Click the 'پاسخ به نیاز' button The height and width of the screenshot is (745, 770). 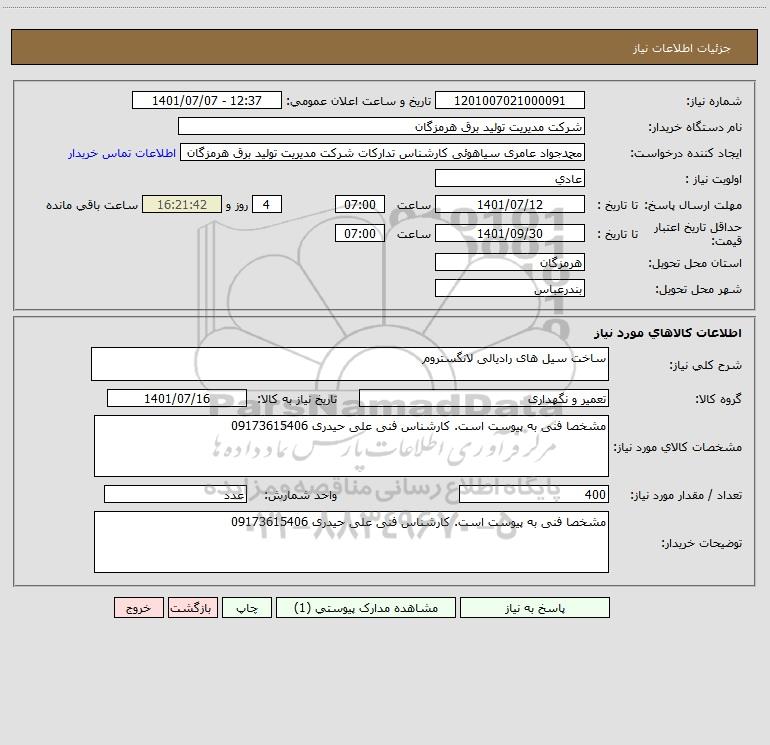click(535, 607)
